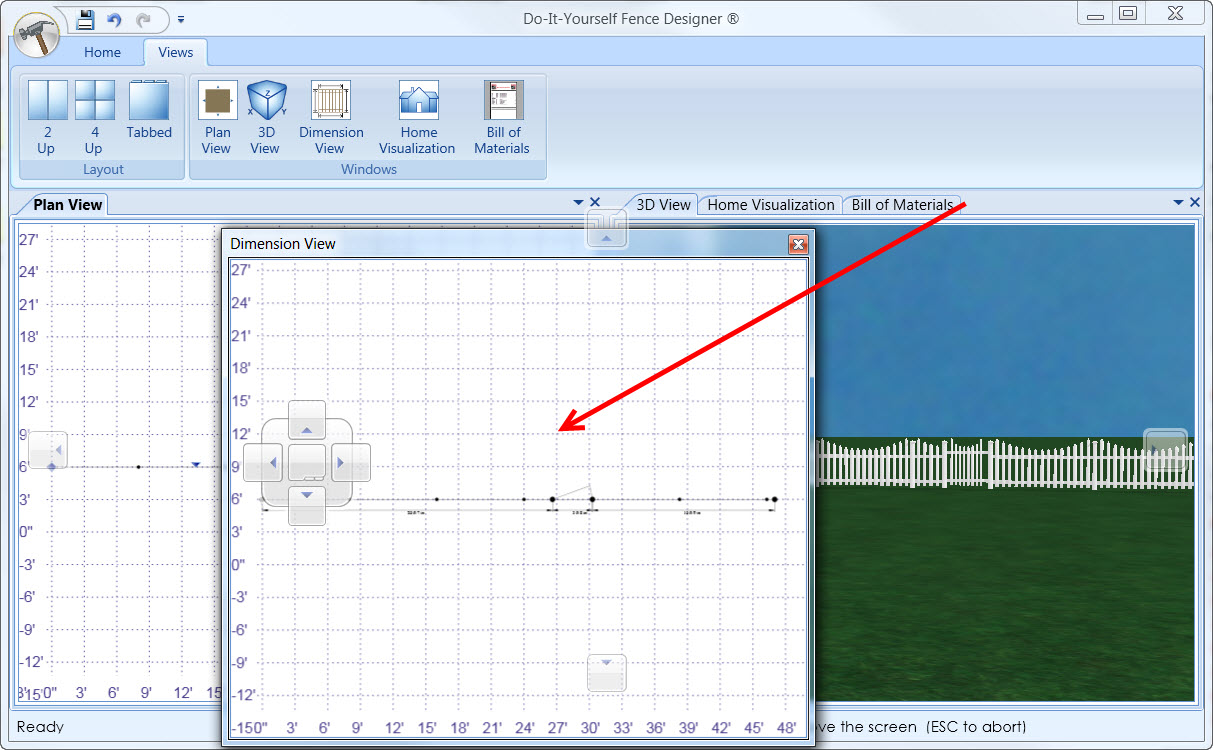Dock as tab using the center diamond middle guide
This screenshot has width=1213, height=750.
click(307, 462)
